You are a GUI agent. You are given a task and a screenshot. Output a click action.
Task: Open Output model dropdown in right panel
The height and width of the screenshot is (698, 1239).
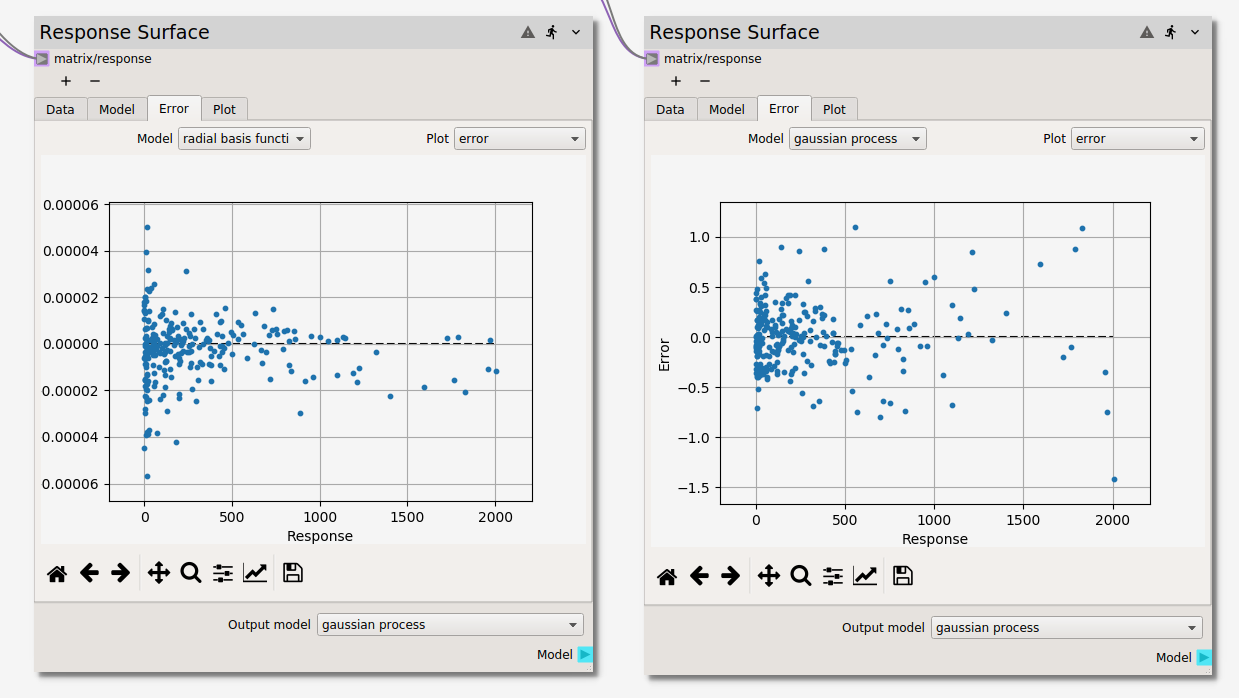[x=1066, y=628]
